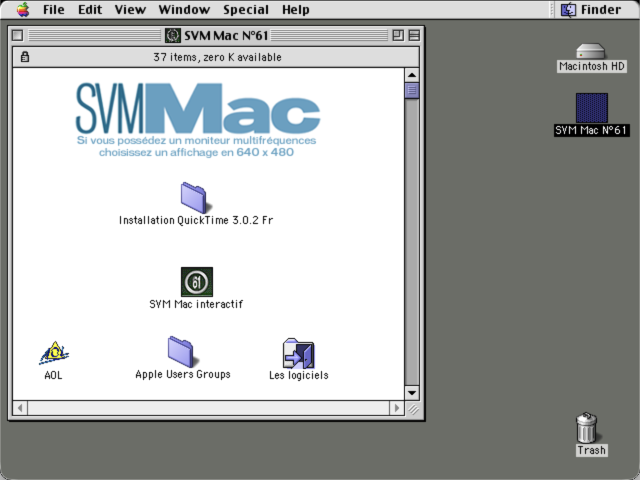The image size is (640, 480).
Task: Open the Installation QuickTime 3.0.2 Fr folder
Action: tap(194, 198)
